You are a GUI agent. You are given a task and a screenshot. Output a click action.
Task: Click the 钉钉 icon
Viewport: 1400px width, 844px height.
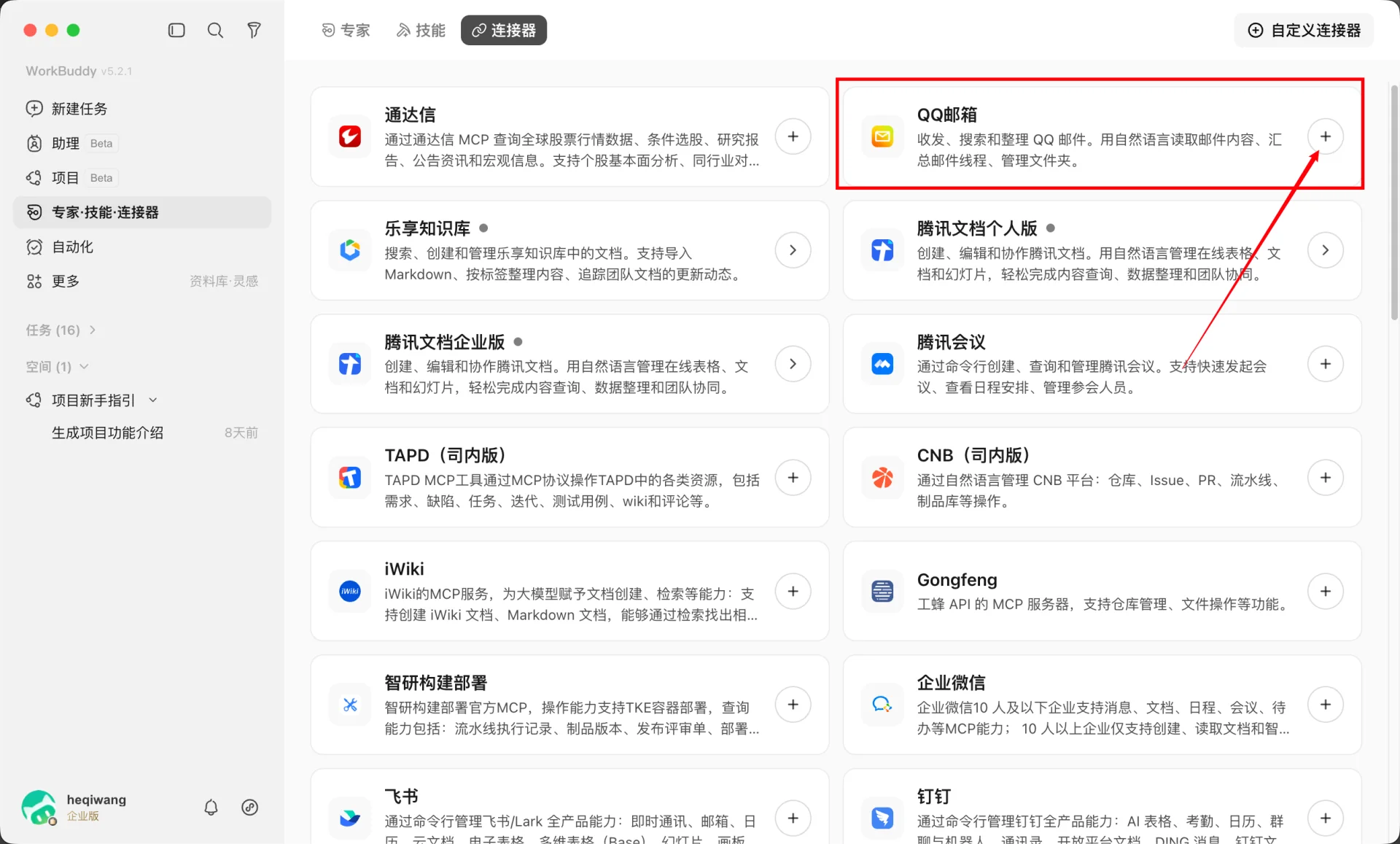[882, 818]
